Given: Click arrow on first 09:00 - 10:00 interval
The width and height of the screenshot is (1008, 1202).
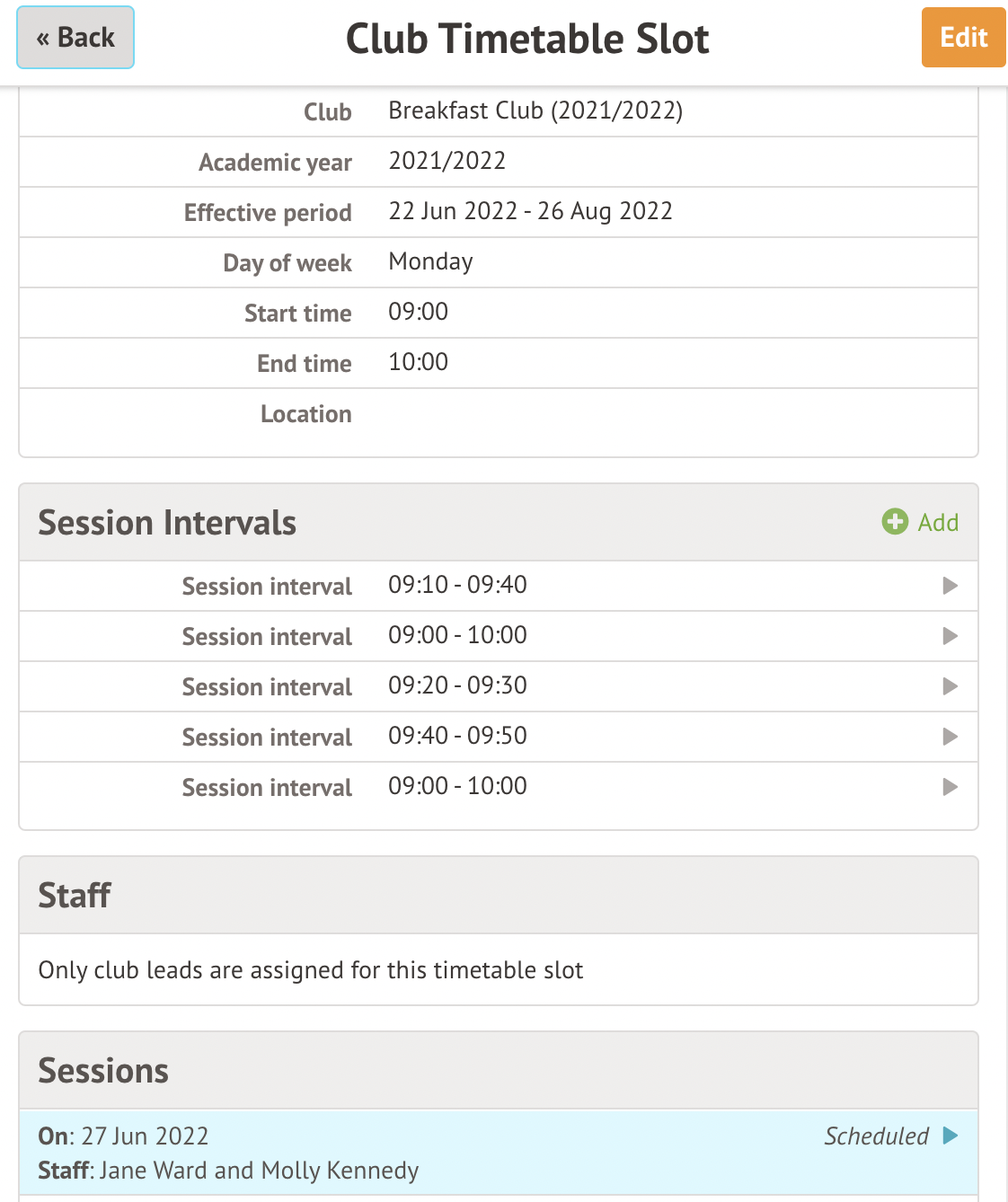Looking at the screenshot, I should pyautogui.click(x=950, y=636).
